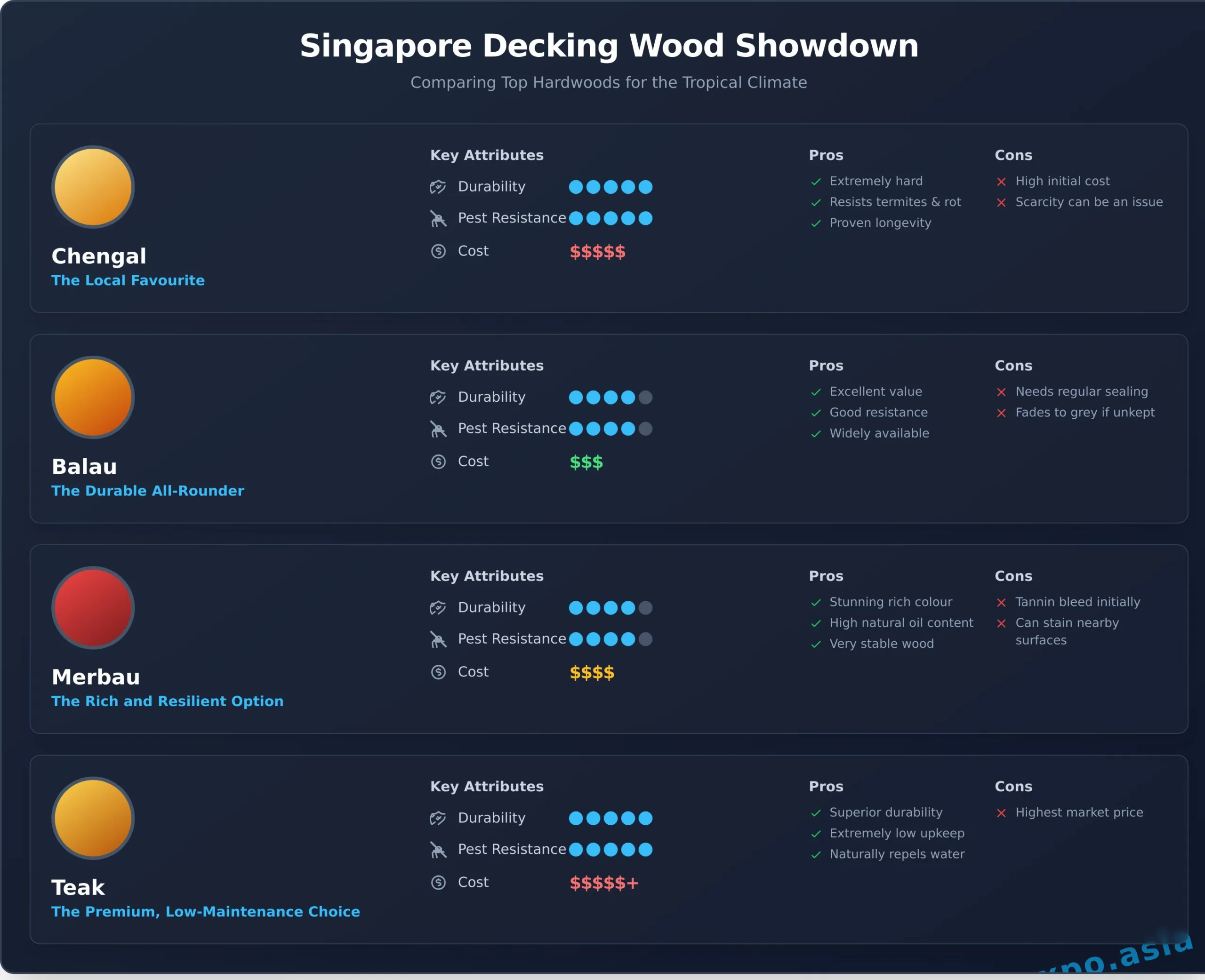The height and width of the screenshot is (980, 1205).
Task: Click the red X beside Highest market price
Action: [x=1001, y=813]
